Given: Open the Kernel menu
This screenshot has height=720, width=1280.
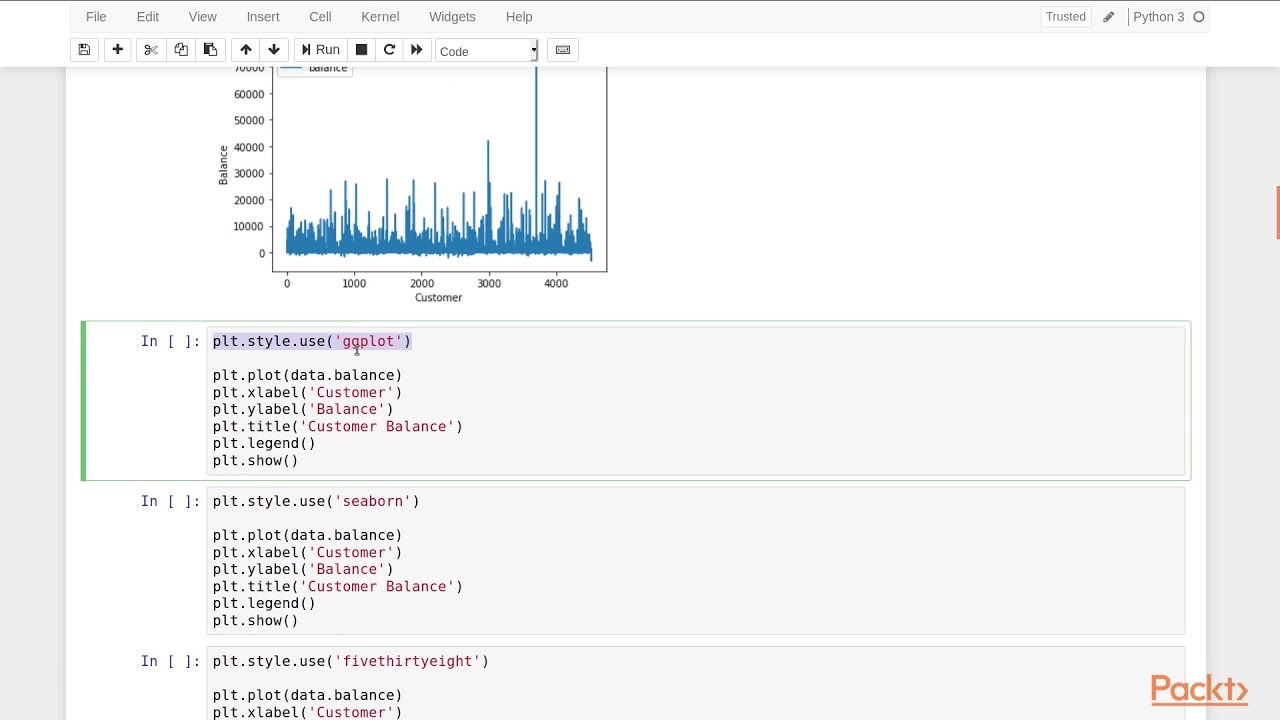Looking at the screenshot, I should (x=380, y=17).
